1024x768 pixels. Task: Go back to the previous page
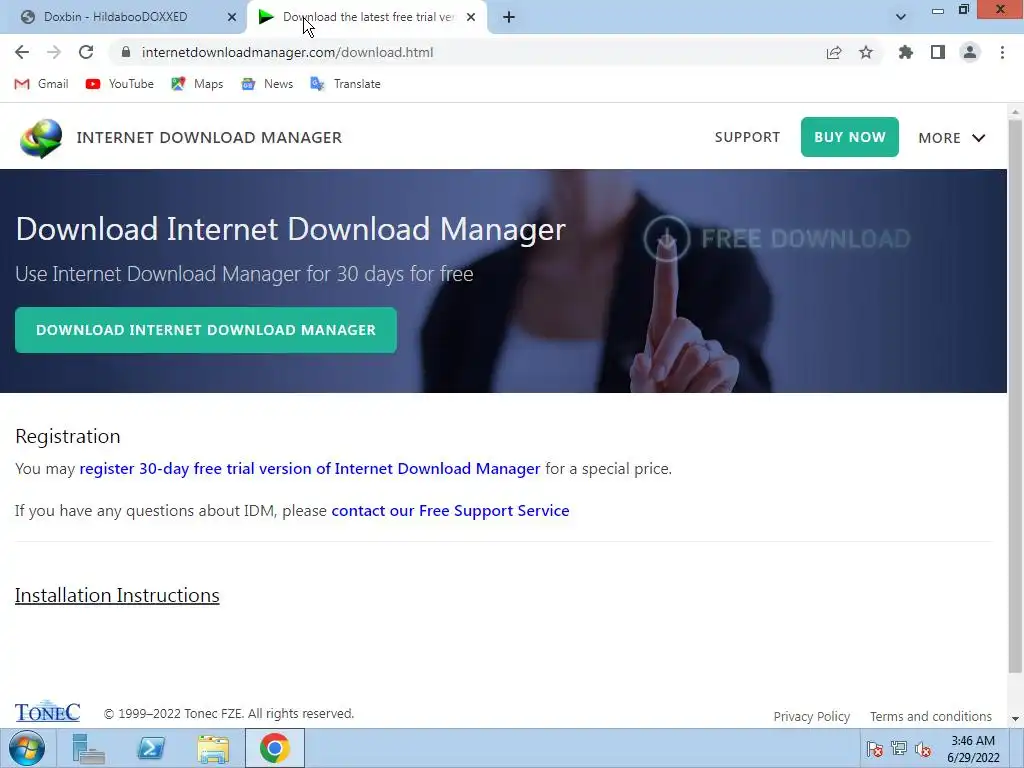pos(22,52)
